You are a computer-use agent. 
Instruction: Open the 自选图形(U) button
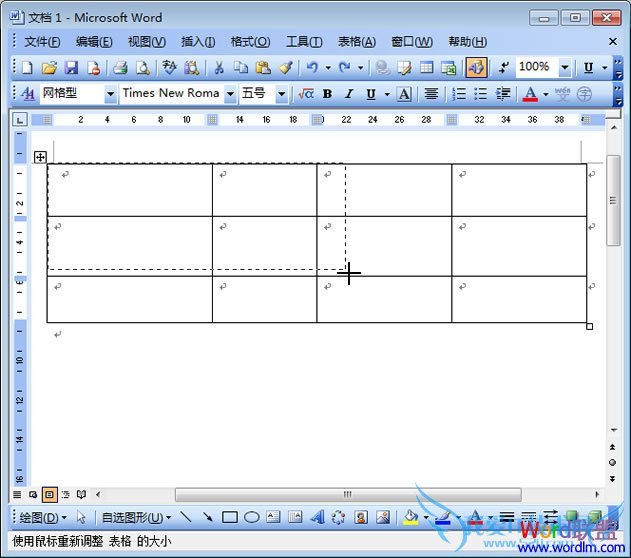[136, 517]
